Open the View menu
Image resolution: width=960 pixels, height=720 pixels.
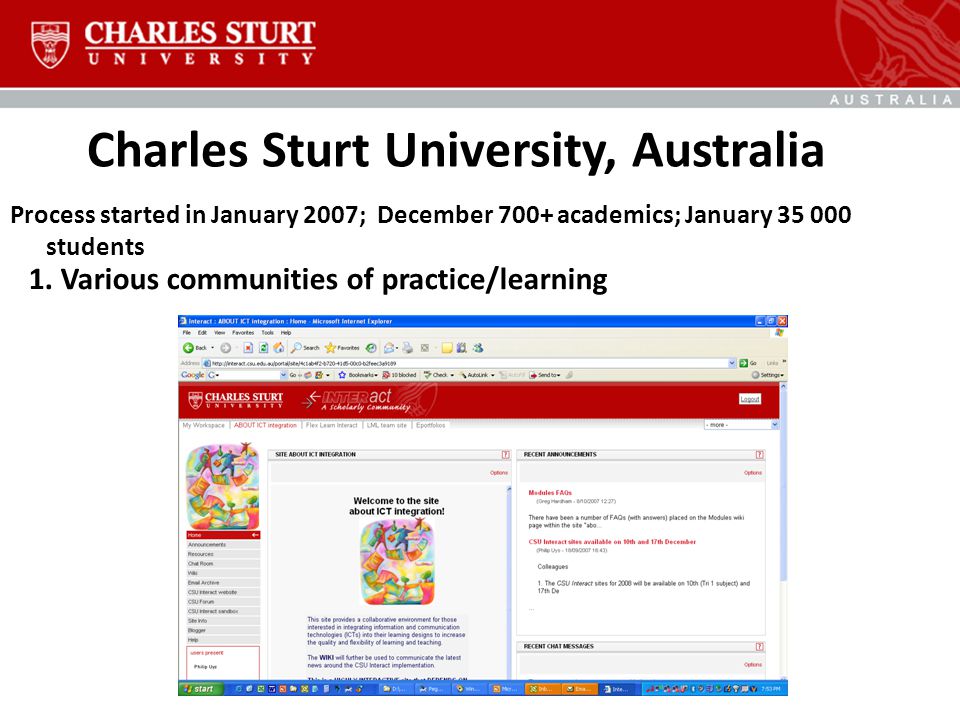(220, 332)
